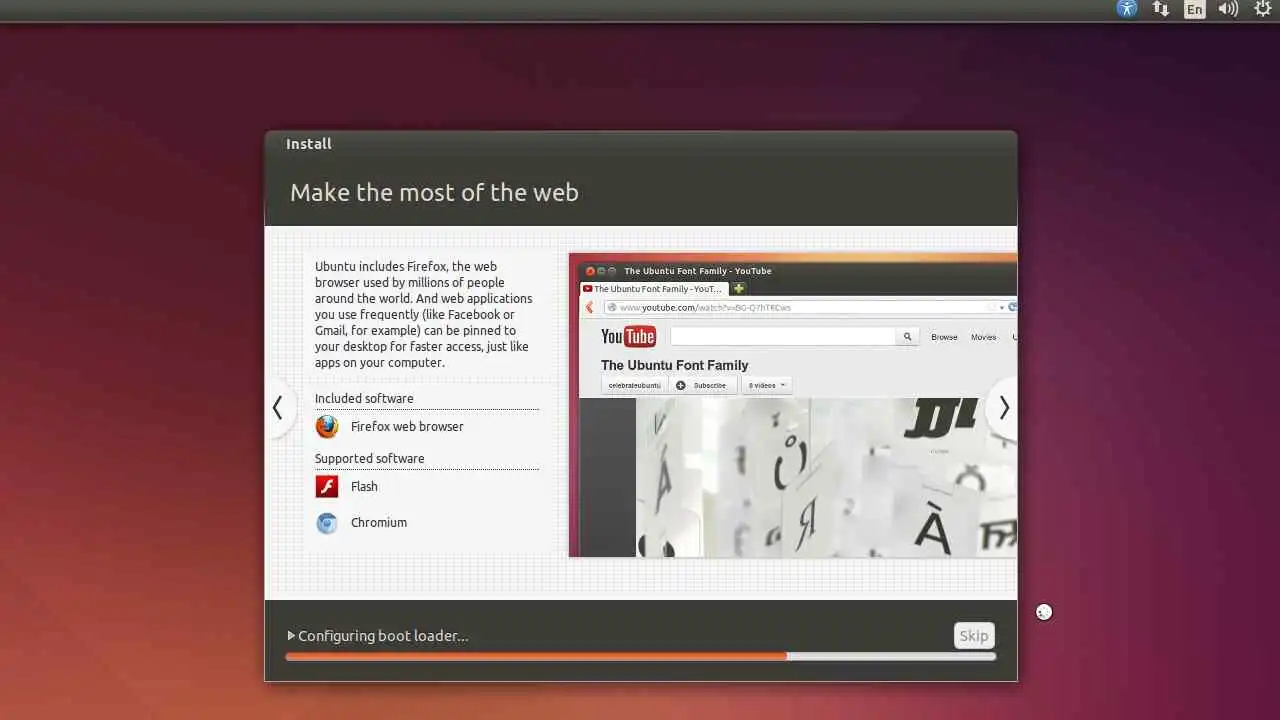
Task: Click the YouTube logo in the slide
Action: [628, 337]
